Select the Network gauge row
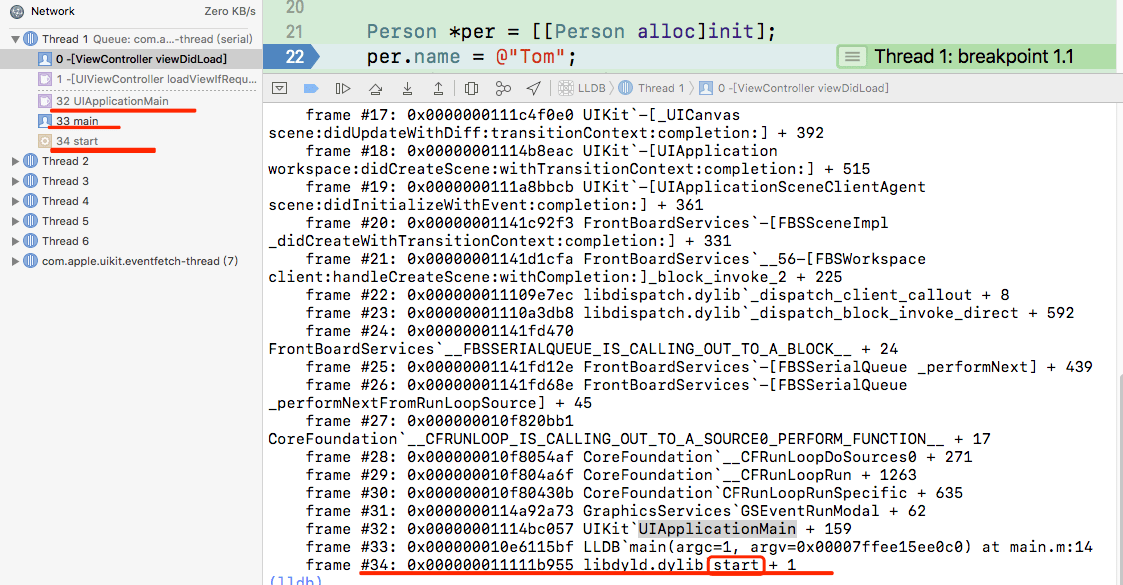This screenshot has height=585, width=1123. pos(52,11)
